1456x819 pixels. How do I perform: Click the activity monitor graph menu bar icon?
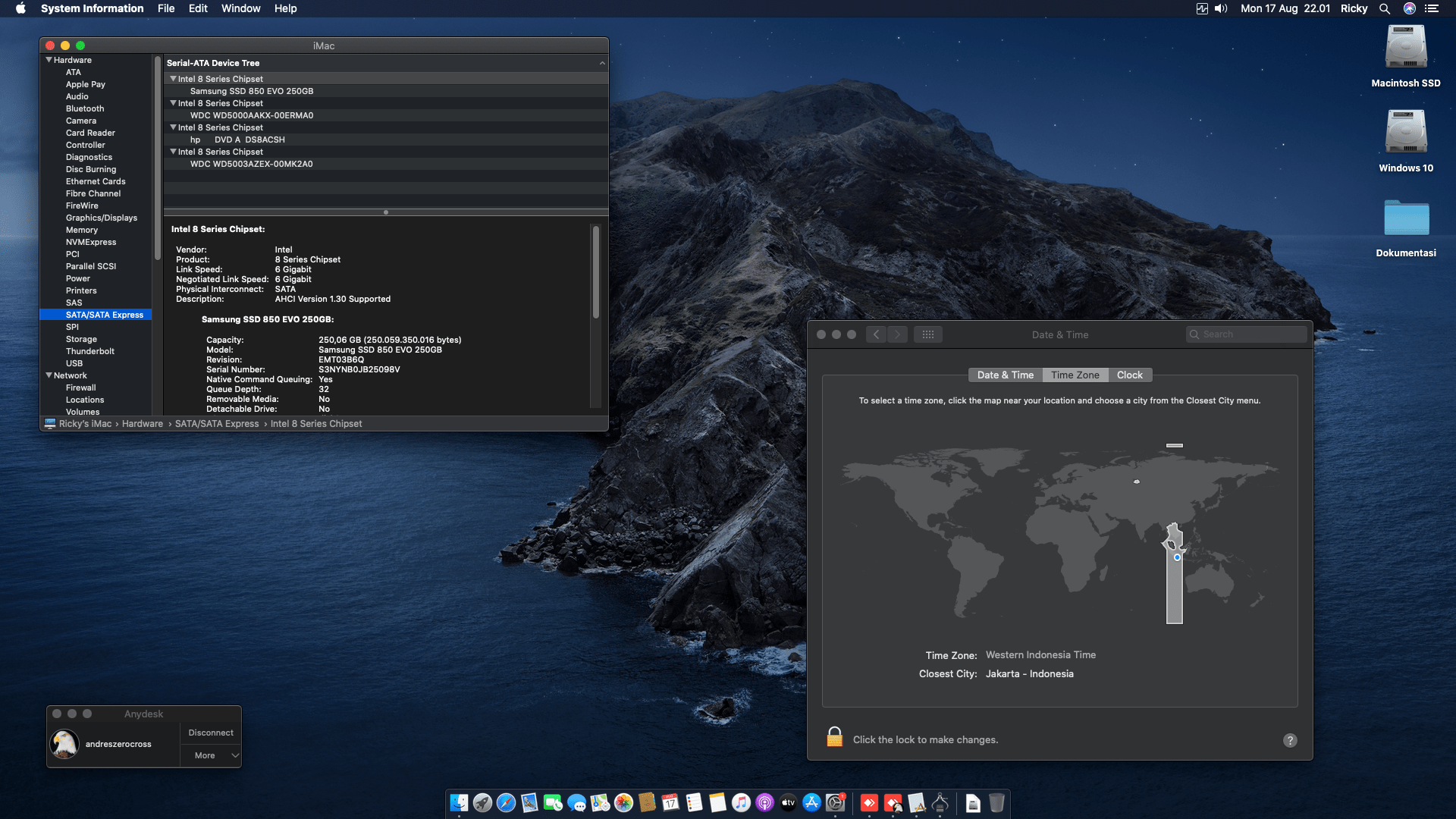[x=1202, y=8]
